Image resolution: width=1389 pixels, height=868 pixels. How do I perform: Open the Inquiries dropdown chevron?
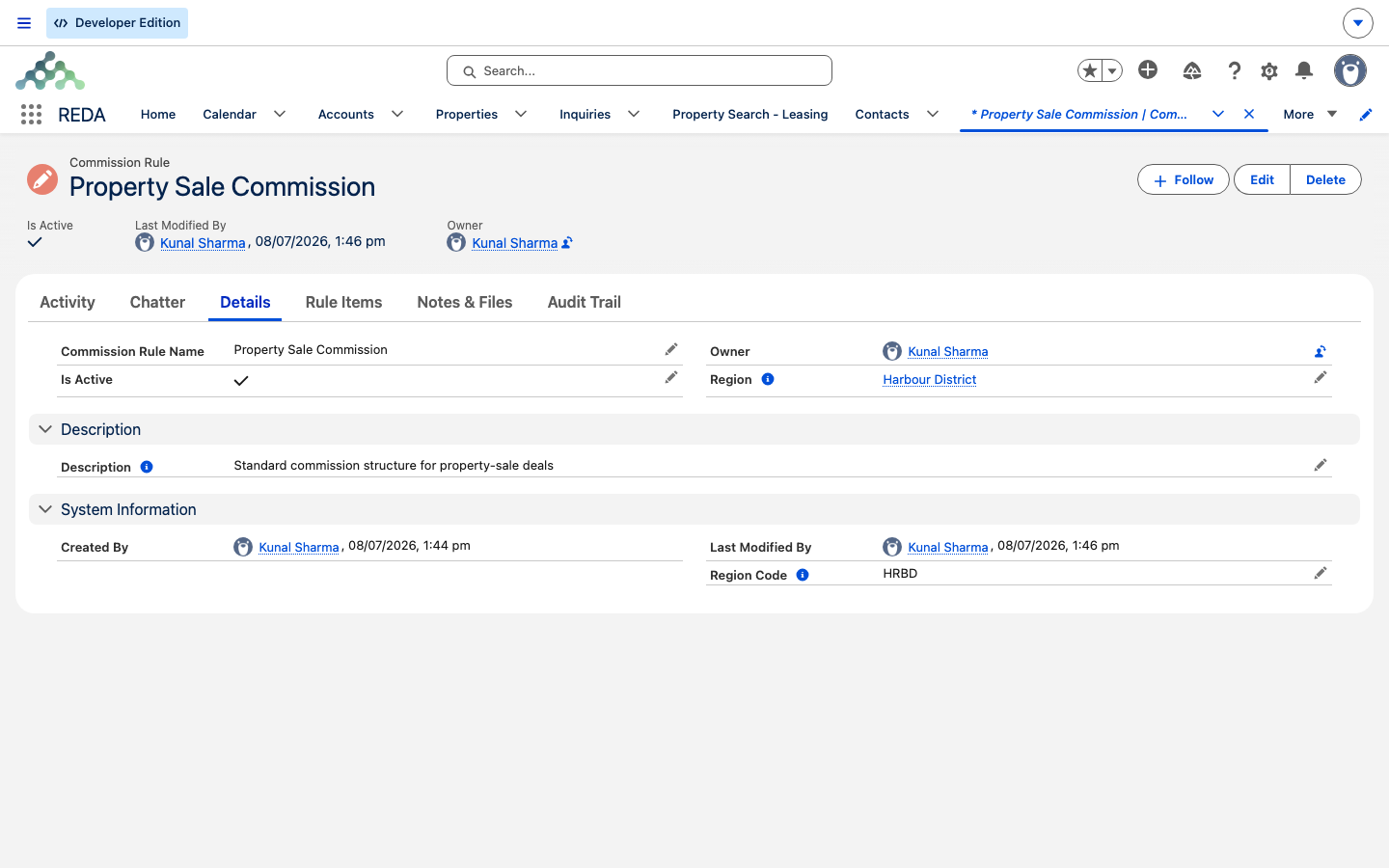[634, 114]
